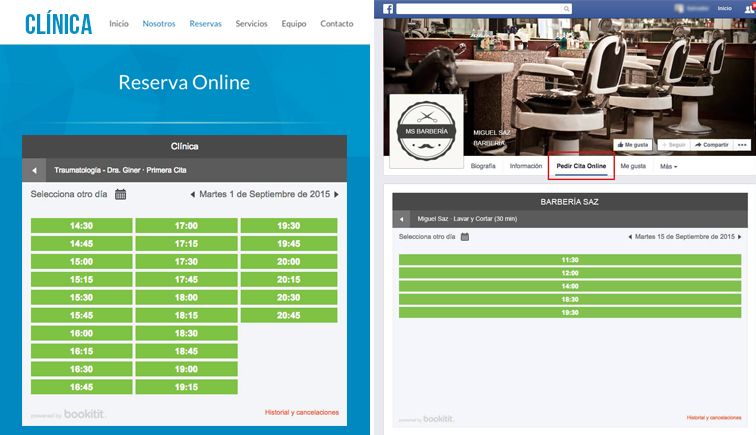
Task: Reserve the 17:00 slot
Action: [187, 226]
